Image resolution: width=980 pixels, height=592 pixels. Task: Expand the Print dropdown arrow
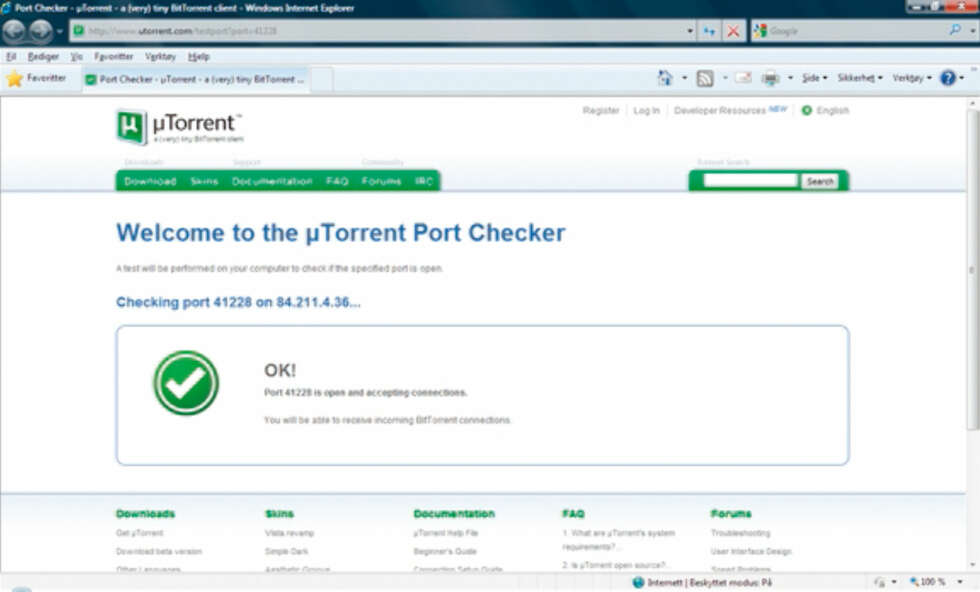[x=790, y=78]
